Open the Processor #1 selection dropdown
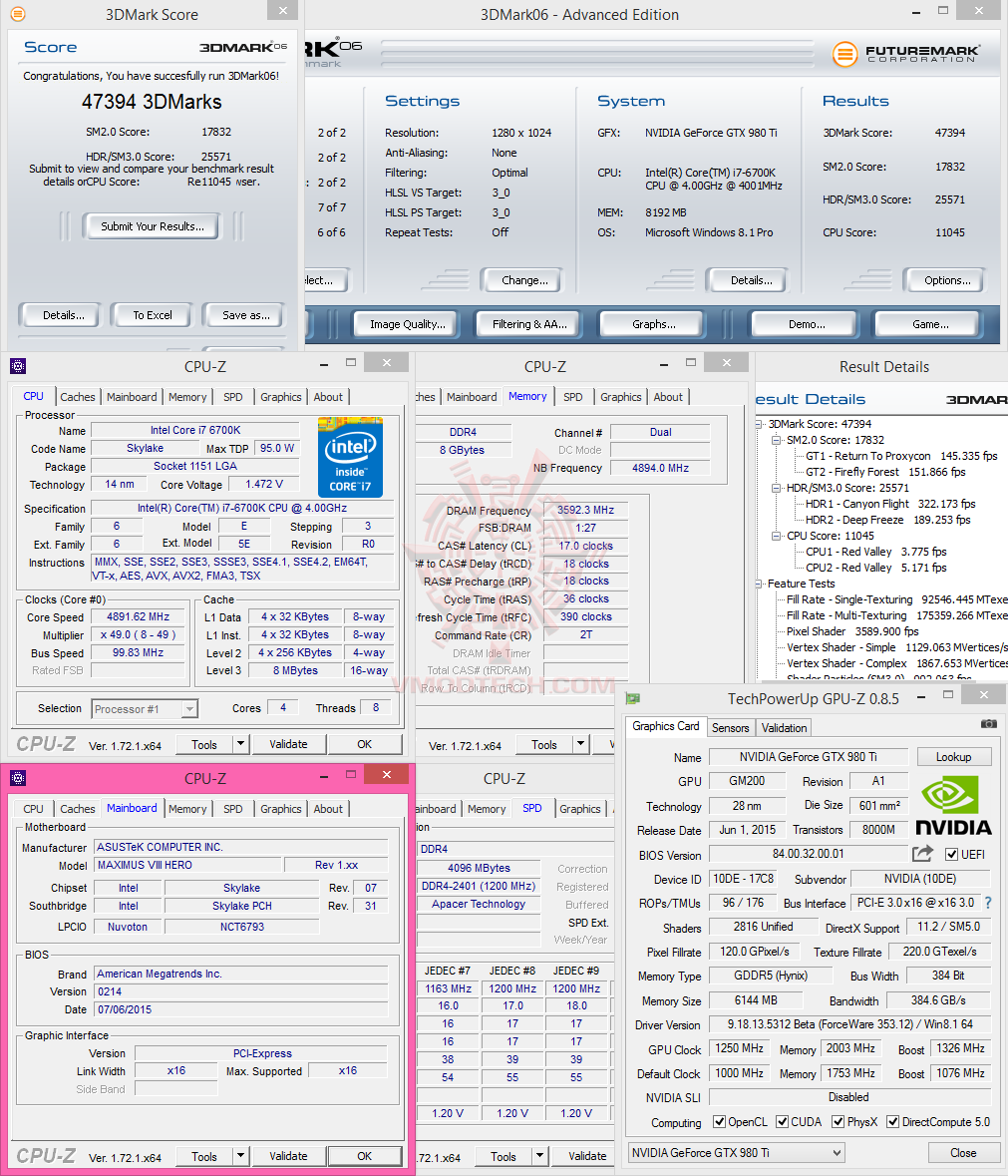The image size is (1008, 1176). point(145,709)
